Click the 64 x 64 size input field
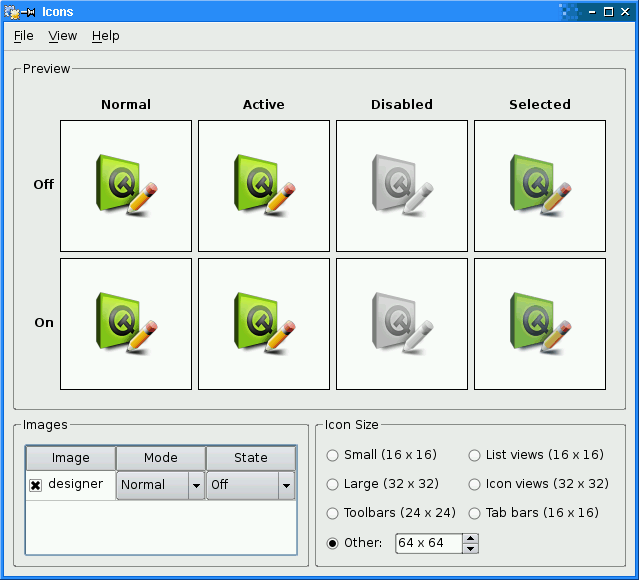This screenshot has width=639, height=580. click(x=429, y=543)
